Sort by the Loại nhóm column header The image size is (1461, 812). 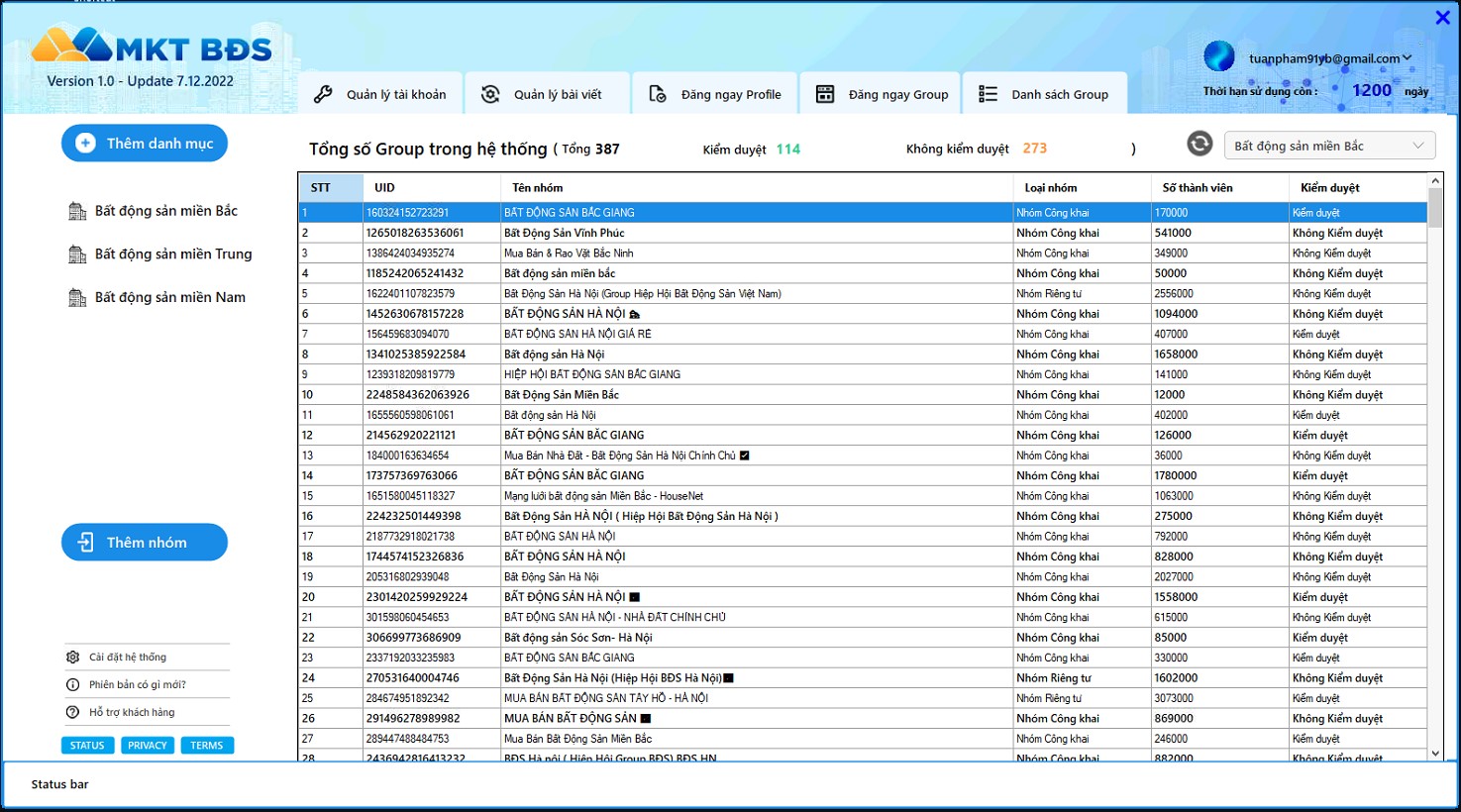pyautogui.click(x=1082, y=187)
